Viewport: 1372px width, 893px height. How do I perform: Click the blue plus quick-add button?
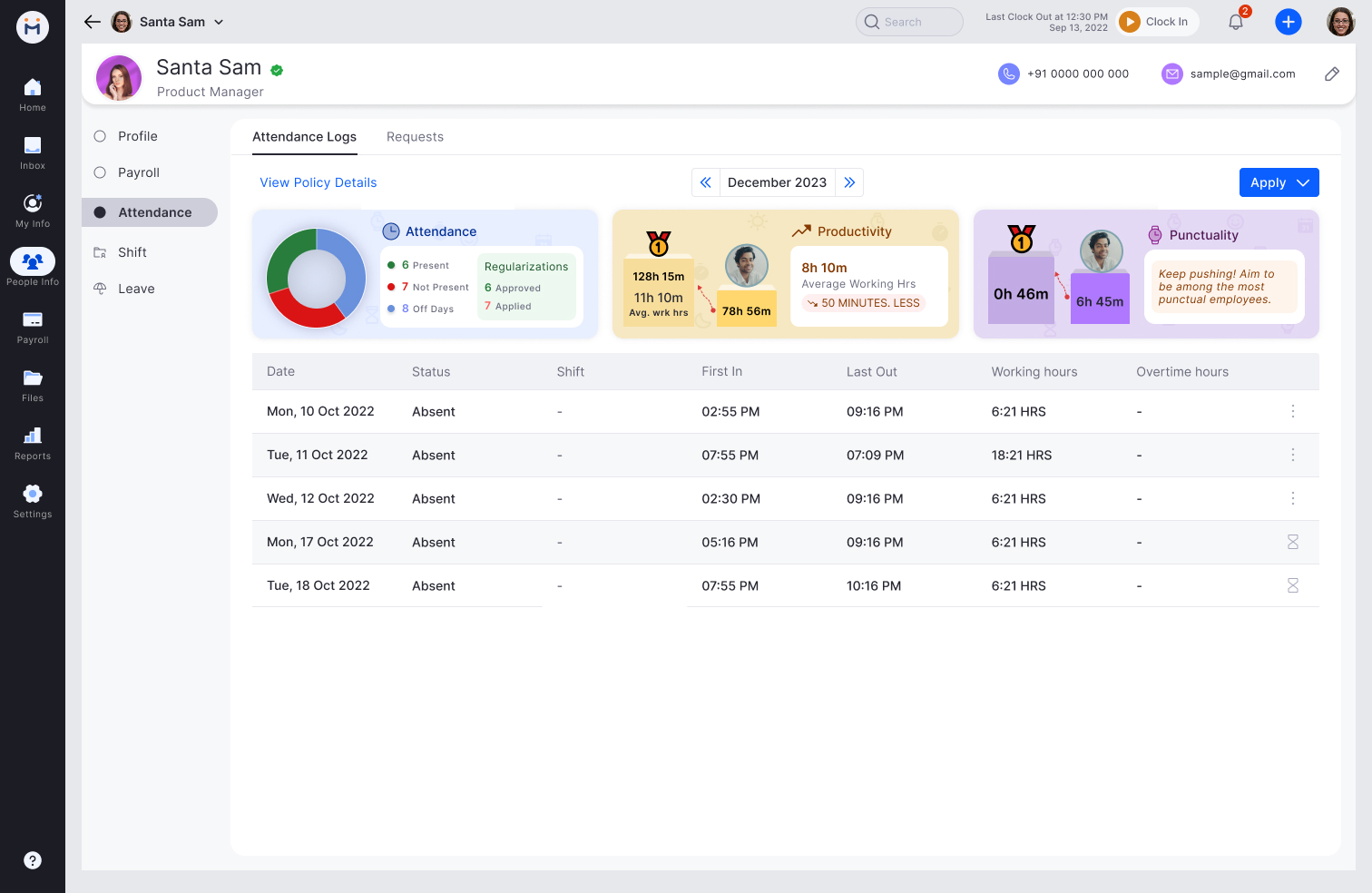[1289, 21]
